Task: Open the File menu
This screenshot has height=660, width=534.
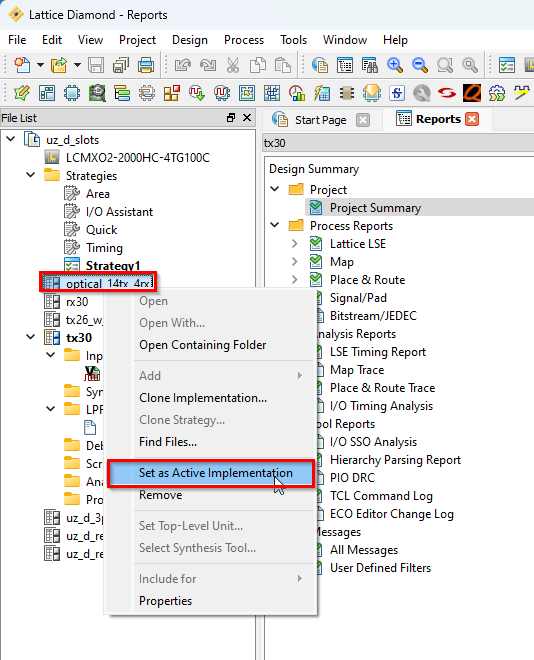Action: click(x=17, y=40)
